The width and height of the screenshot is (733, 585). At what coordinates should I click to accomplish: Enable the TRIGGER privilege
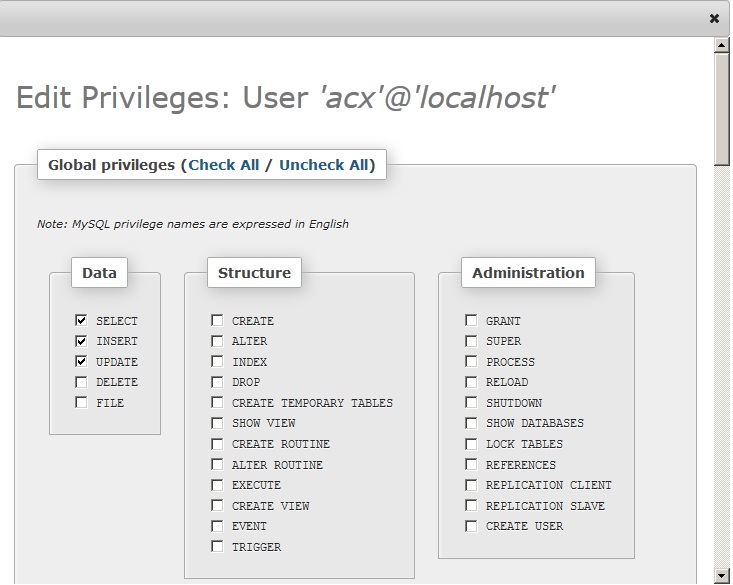click(x=217, y=546)
